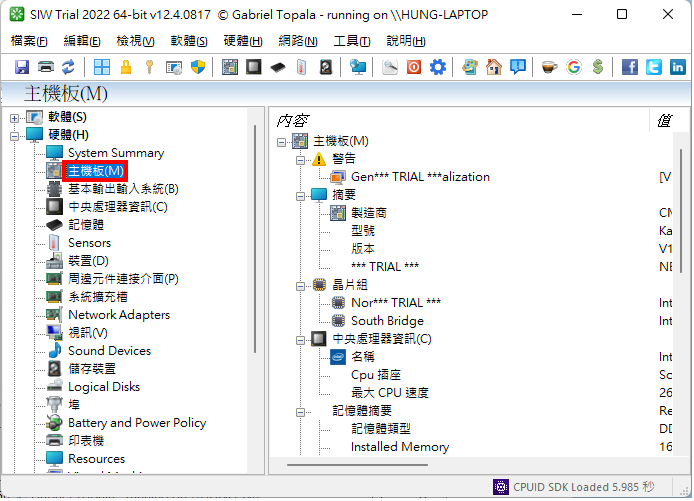
Task: Open the 檔案(F) menu
Action: (29, 41)
